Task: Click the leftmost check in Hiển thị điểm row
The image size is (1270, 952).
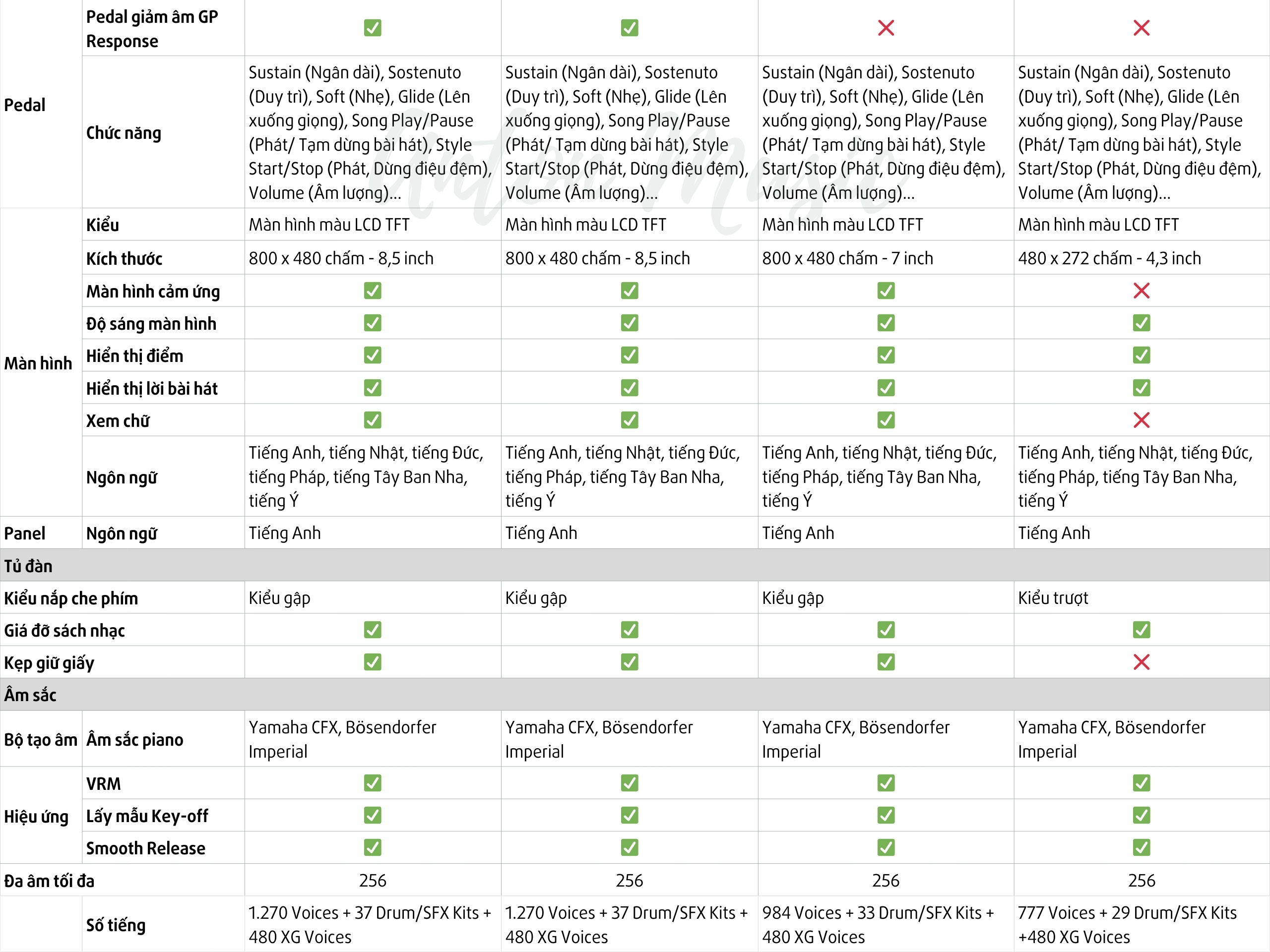Action: pyautogui.click(x=373, y=355)
